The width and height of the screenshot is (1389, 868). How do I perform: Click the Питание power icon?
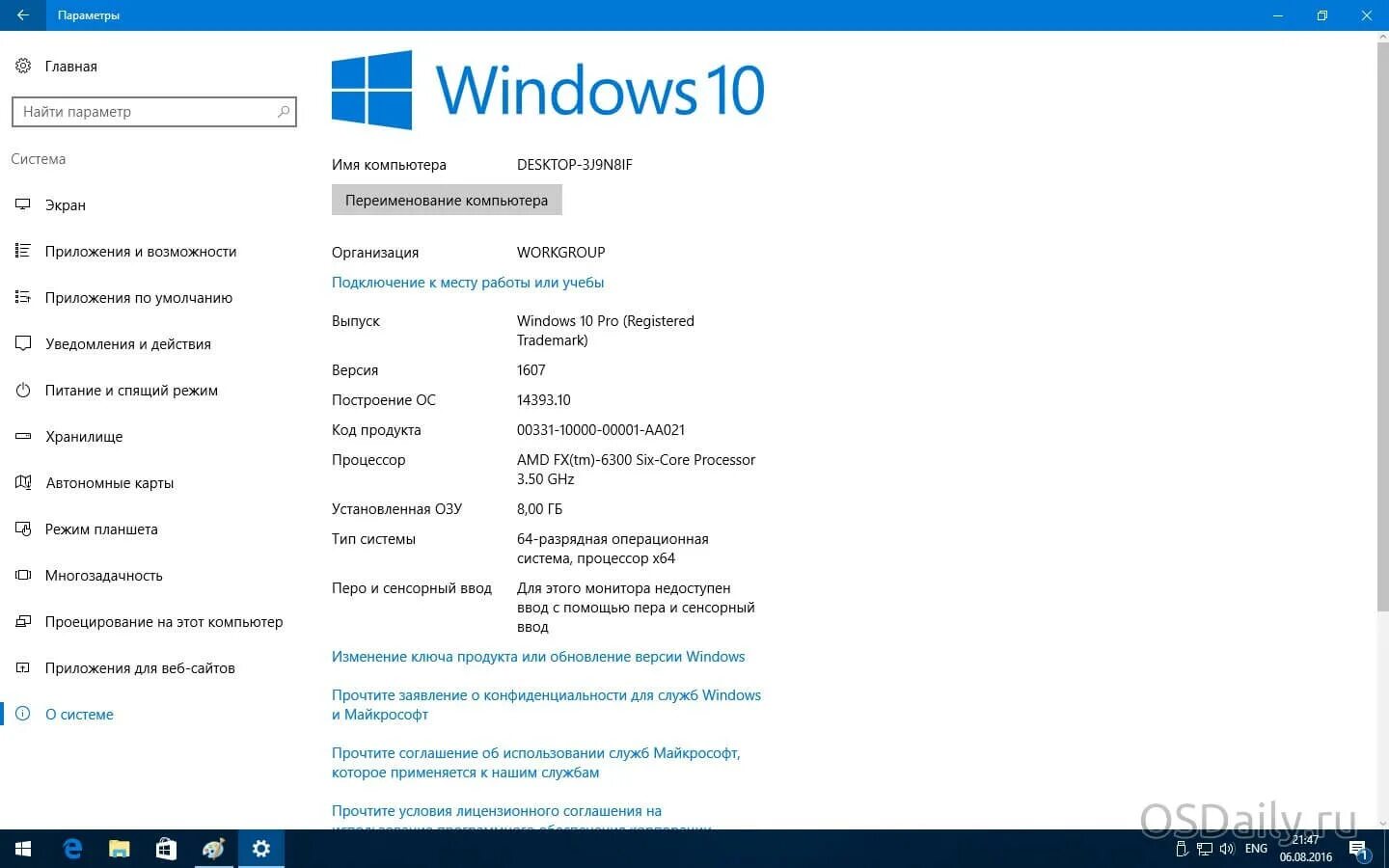coord(23,390)
